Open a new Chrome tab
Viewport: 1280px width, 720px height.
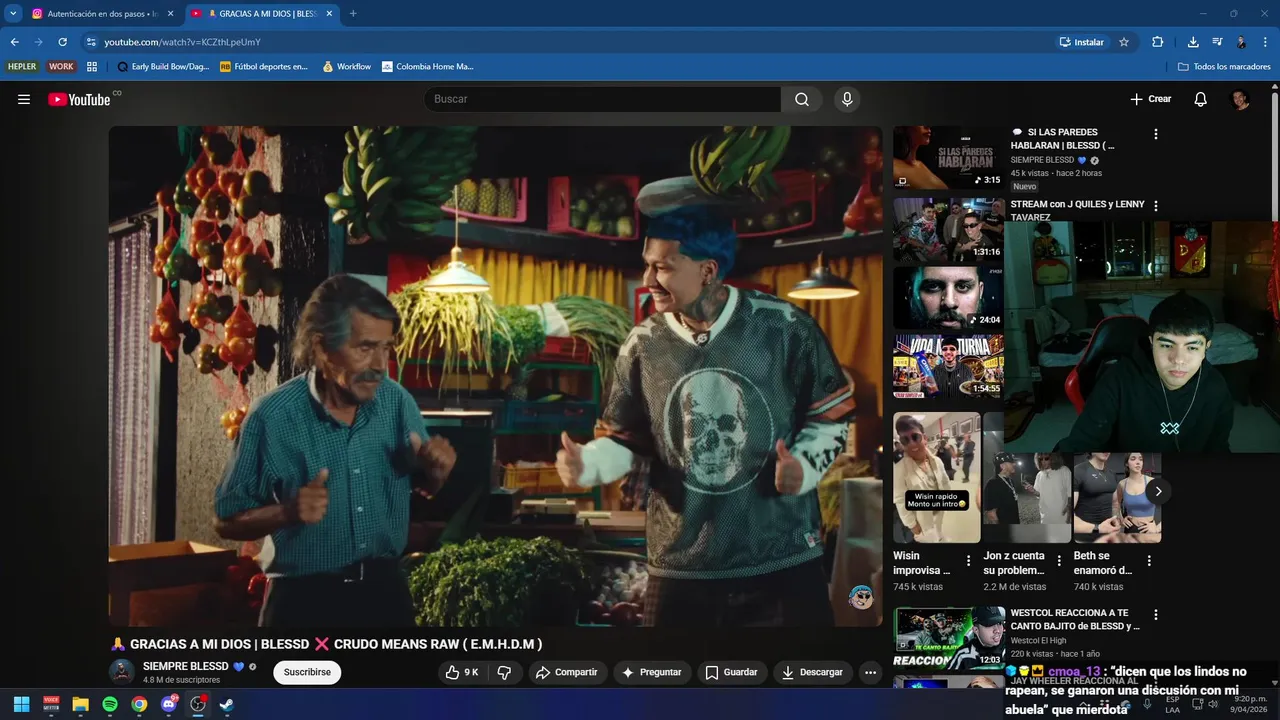click(353, 14)
